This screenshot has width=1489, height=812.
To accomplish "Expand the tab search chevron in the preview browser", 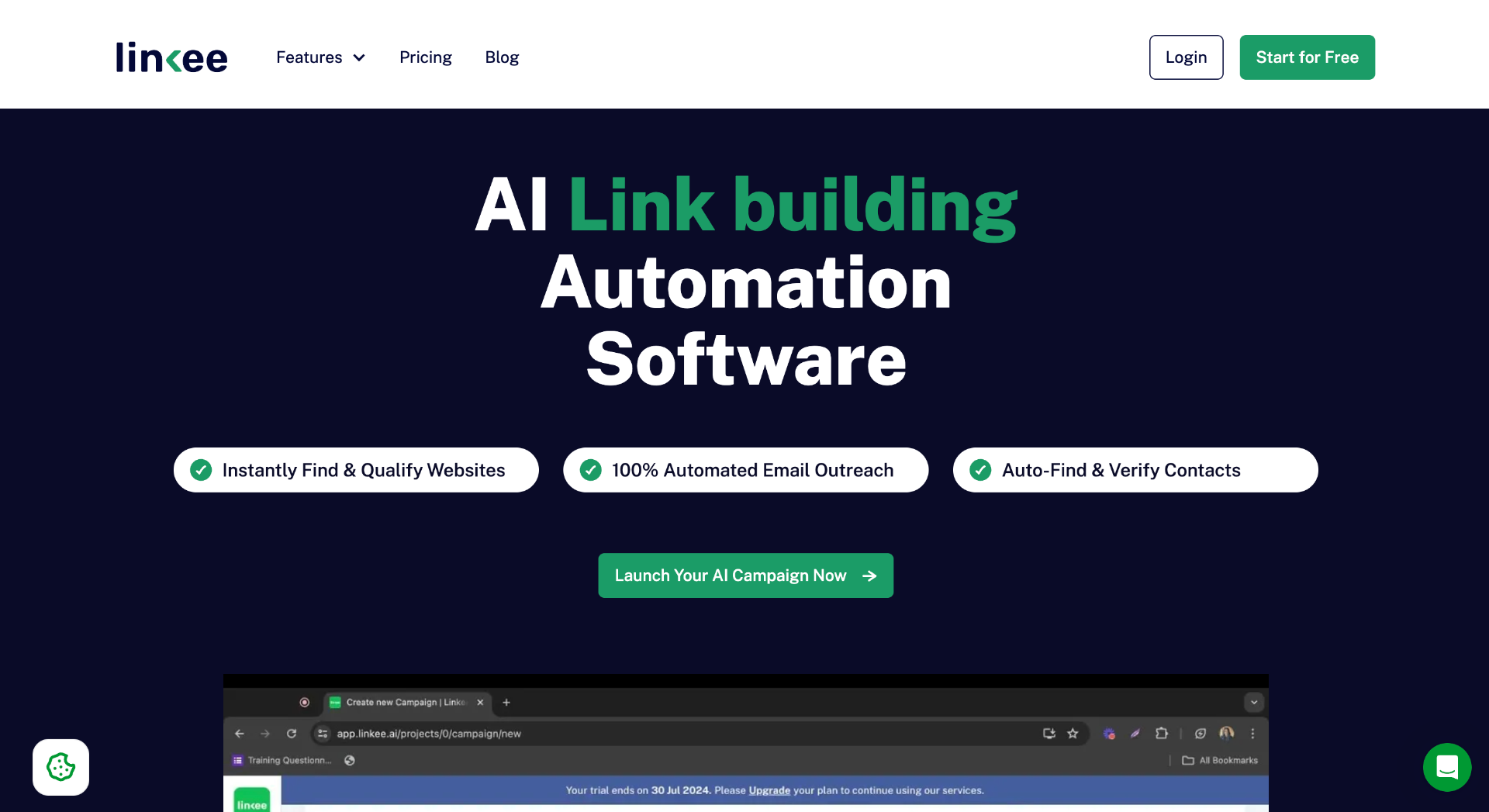I will [1254, 703].
